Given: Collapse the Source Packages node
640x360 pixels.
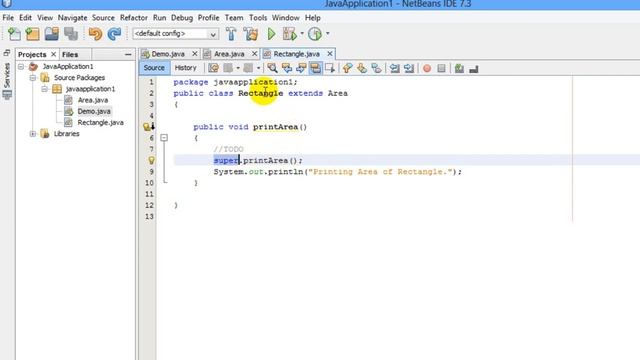Looking at the screenshot, I should (33, 78).
